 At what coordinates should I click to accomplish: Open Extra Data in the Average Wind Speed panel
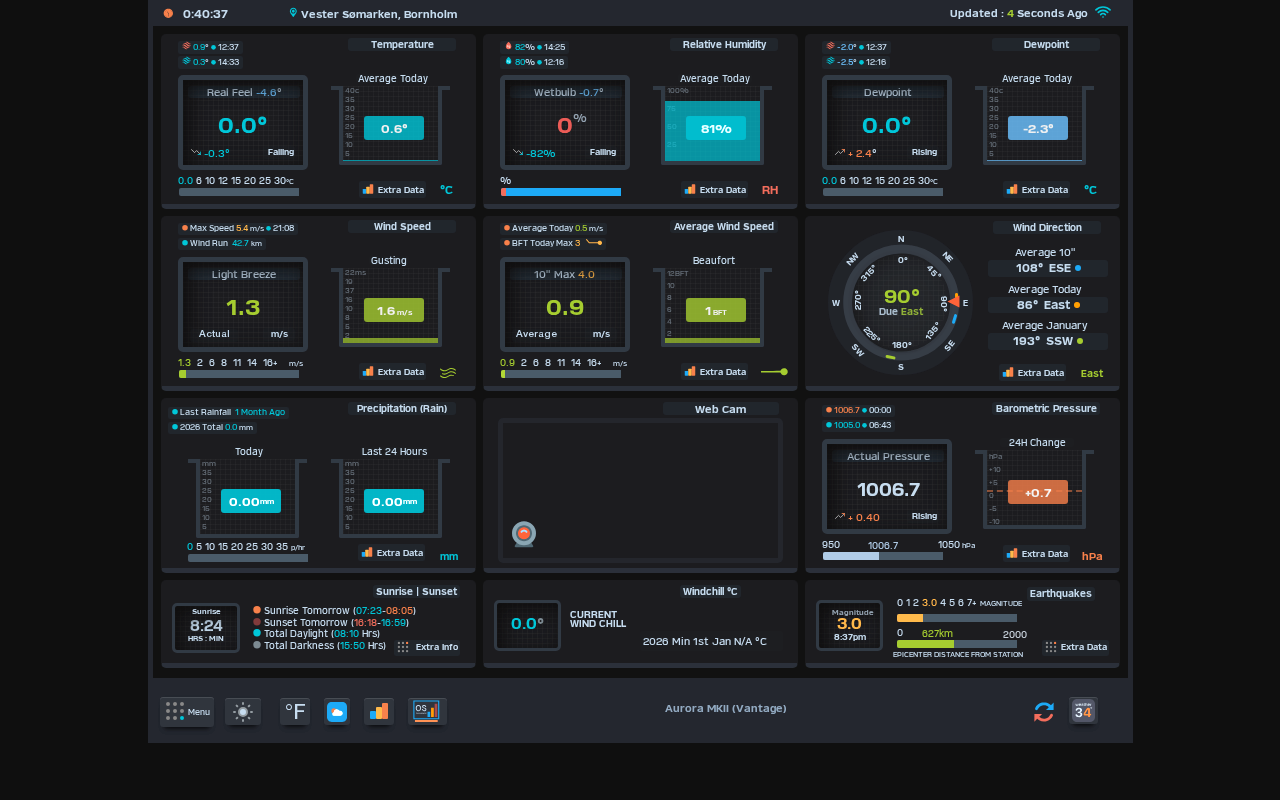coord(715,371)
